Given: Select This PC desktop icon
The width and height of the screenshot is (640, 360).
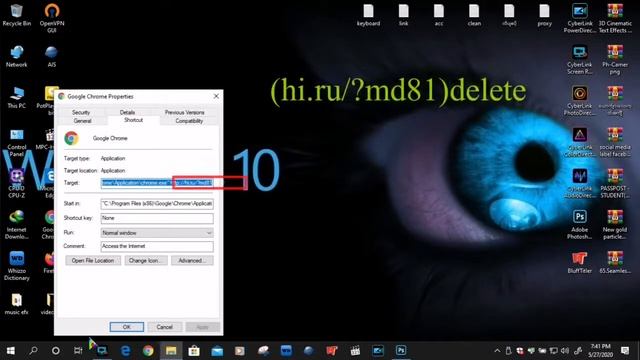Looking at the screenshot, I should [16, 97].
